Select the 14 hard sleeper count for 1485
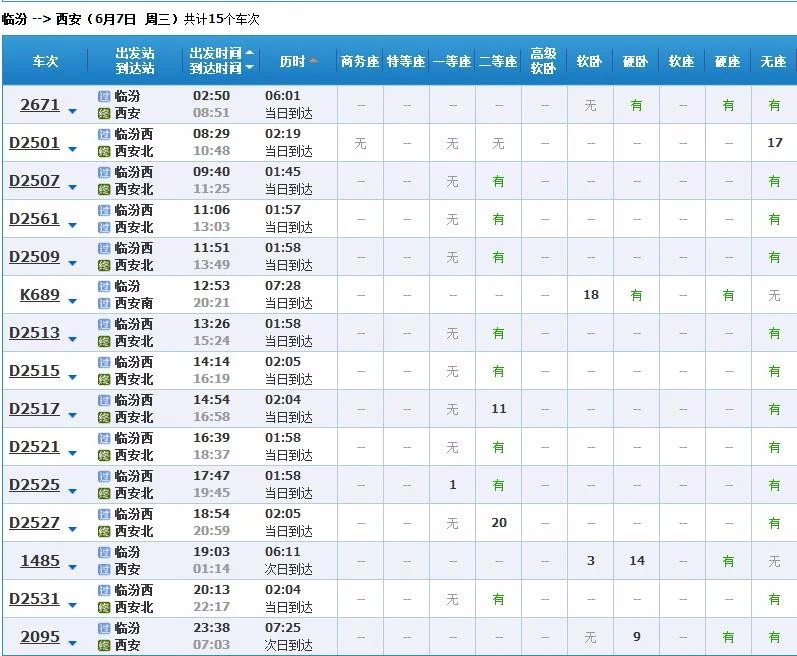Image resolution: width=797 pixels, height=656 pixels. pos(637,560)
